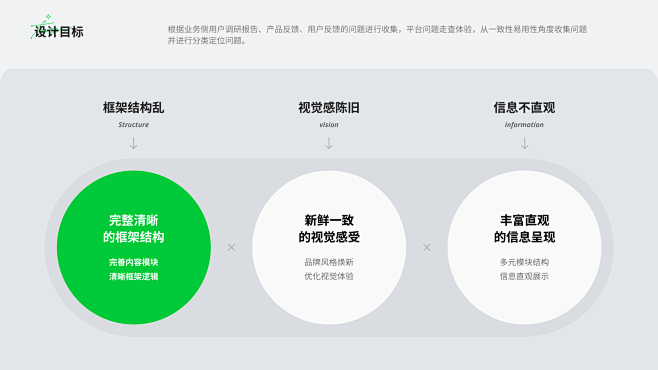Click the × between green and middle circles

232,248
